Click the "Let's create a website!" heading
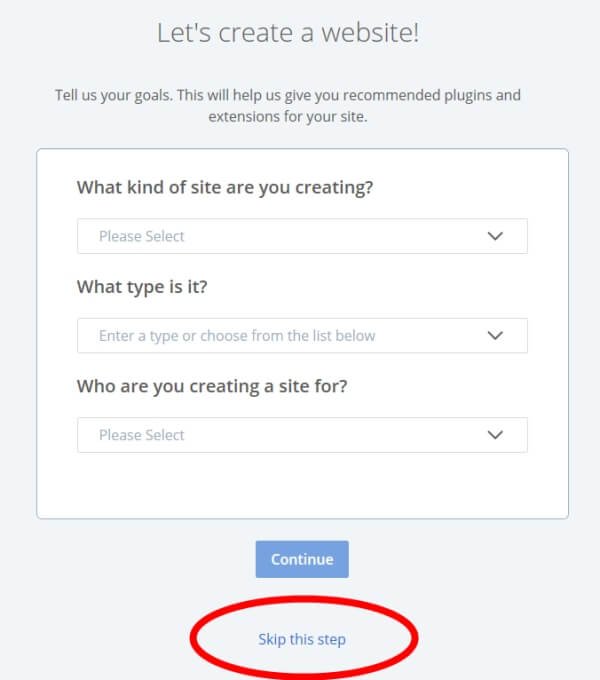600x680 pixels. pyautogui.click(x=288, y=33)
